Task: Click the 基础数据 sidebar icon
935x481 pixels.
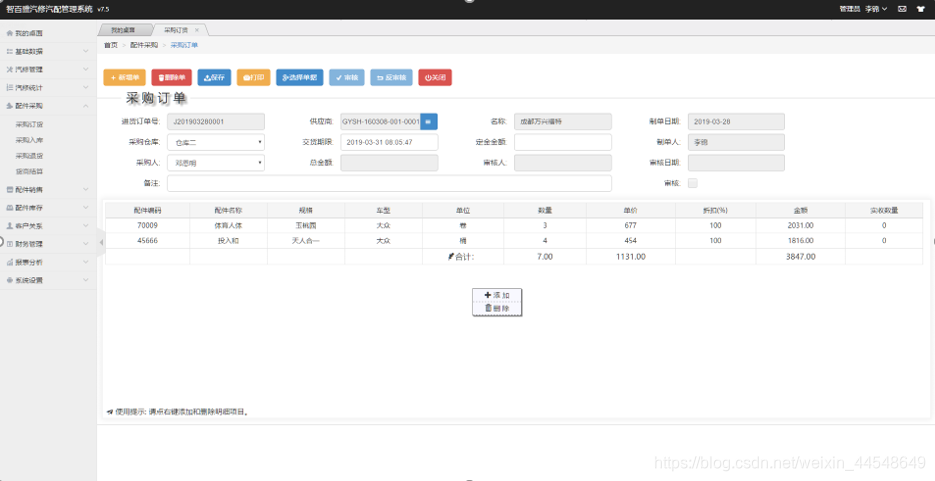Action: click(x=9, y=51)
